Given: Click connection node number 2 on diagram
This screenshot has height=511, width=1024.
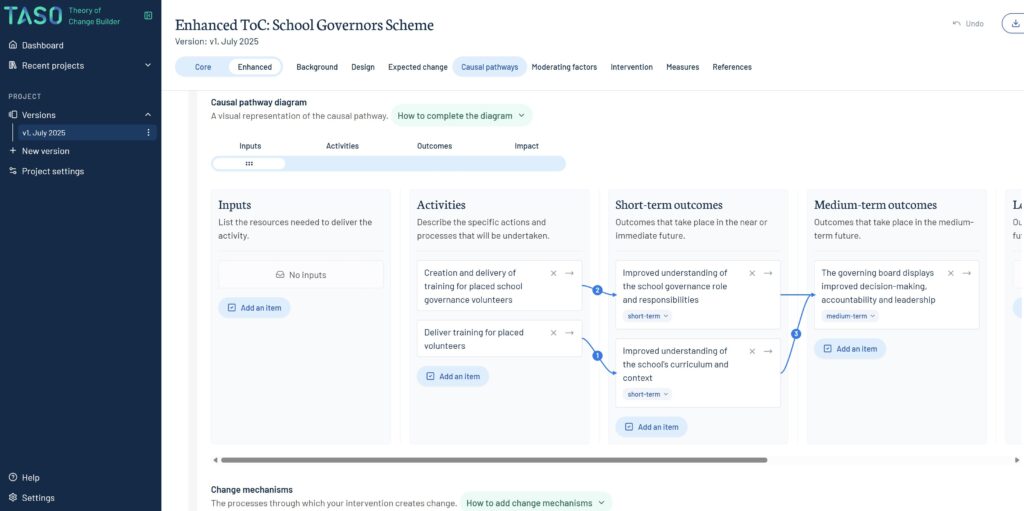Looking at the screenshot, I should click(x=597, y=291).
